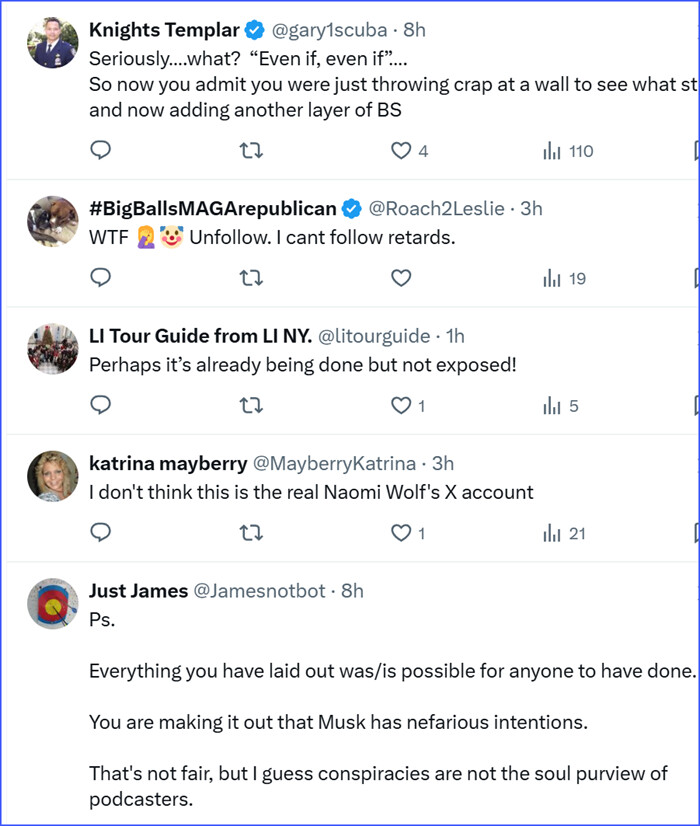This screenshot has width=700, height=826.
Task: Reply to #BigBallsMAGArepublican's tweet
Action: coord(101,278)
